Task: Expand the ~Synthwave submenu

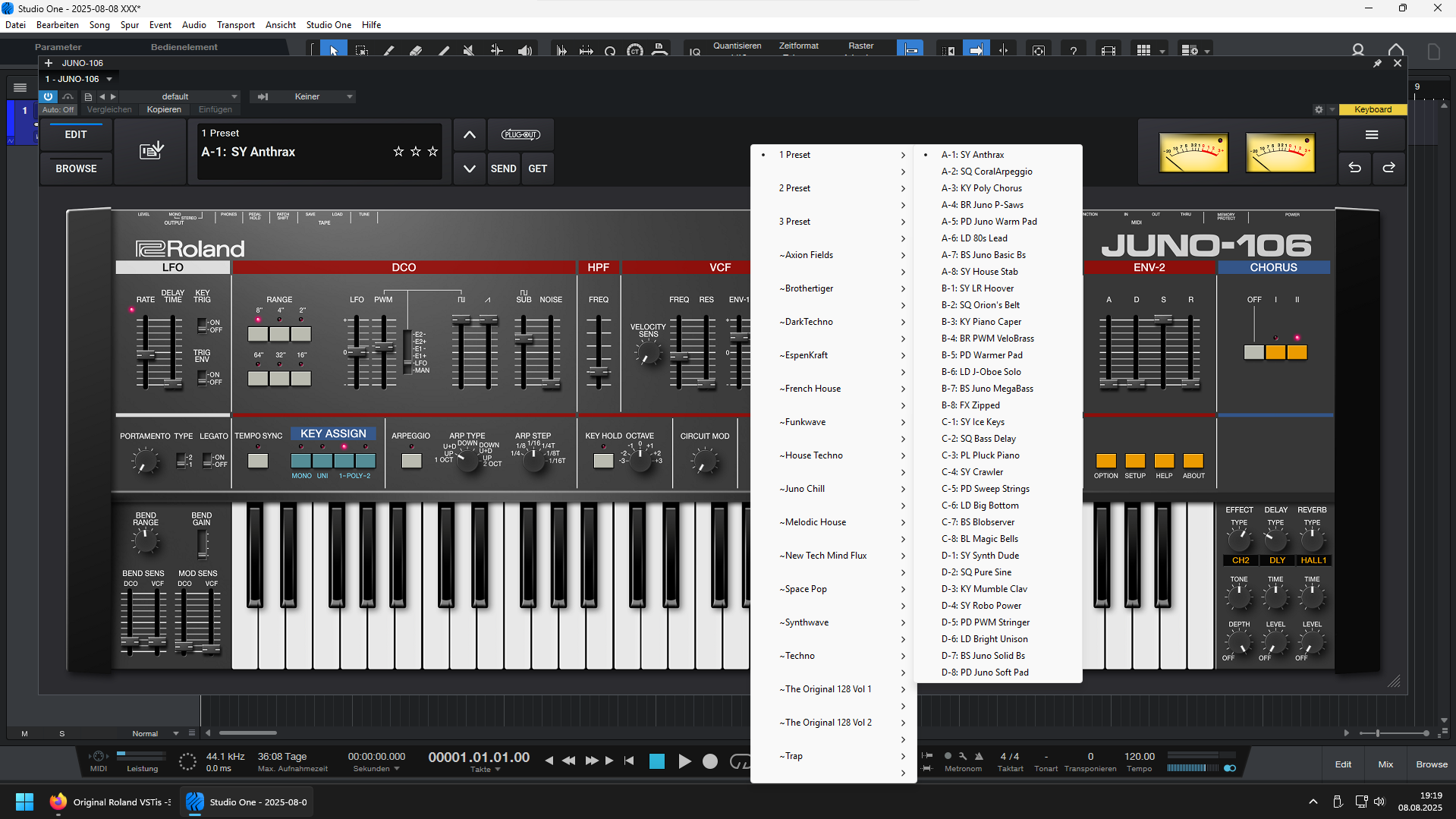Action: 834,622
